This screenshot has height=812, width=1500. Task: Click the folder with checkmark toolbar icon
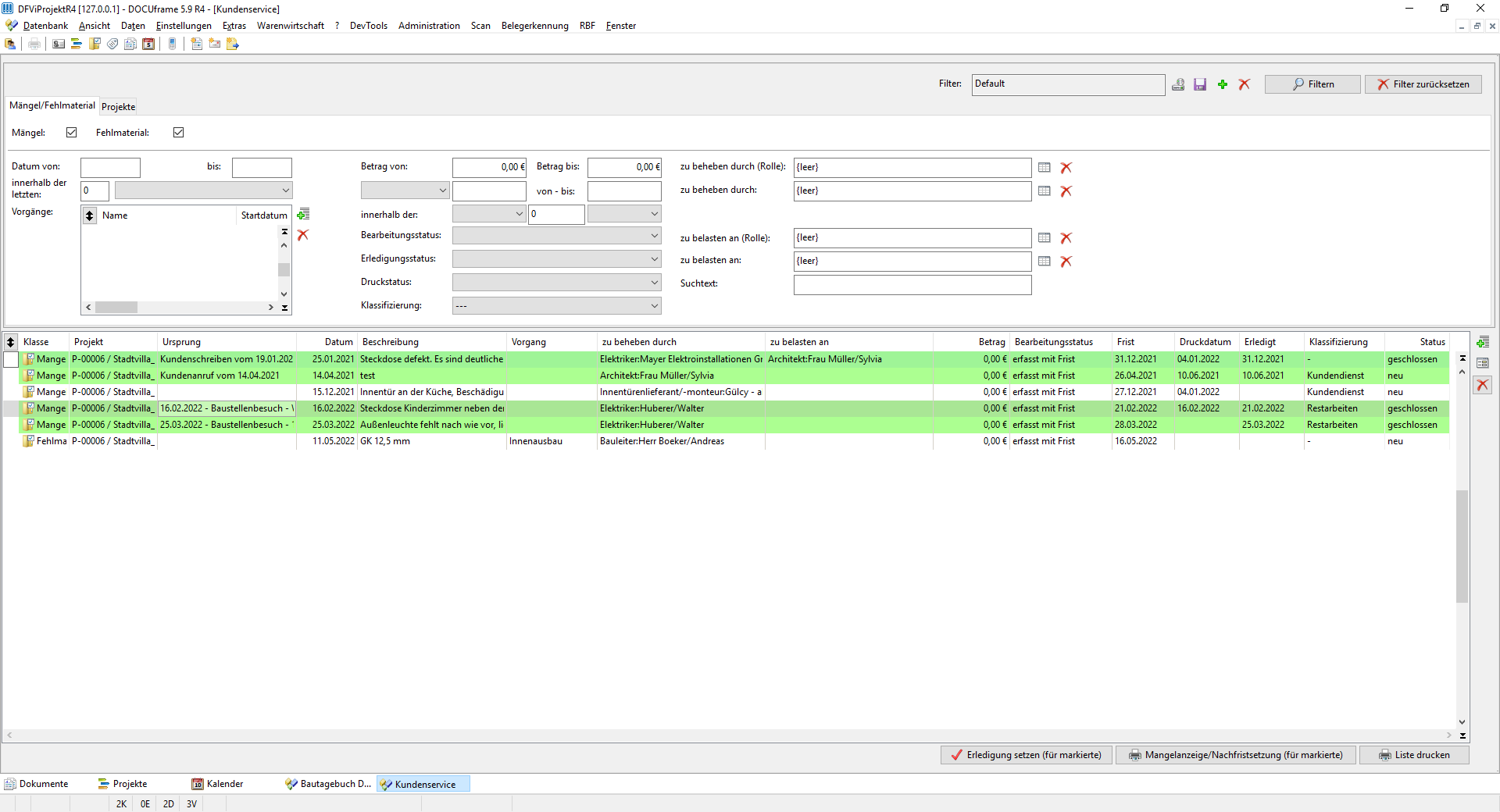95,45
